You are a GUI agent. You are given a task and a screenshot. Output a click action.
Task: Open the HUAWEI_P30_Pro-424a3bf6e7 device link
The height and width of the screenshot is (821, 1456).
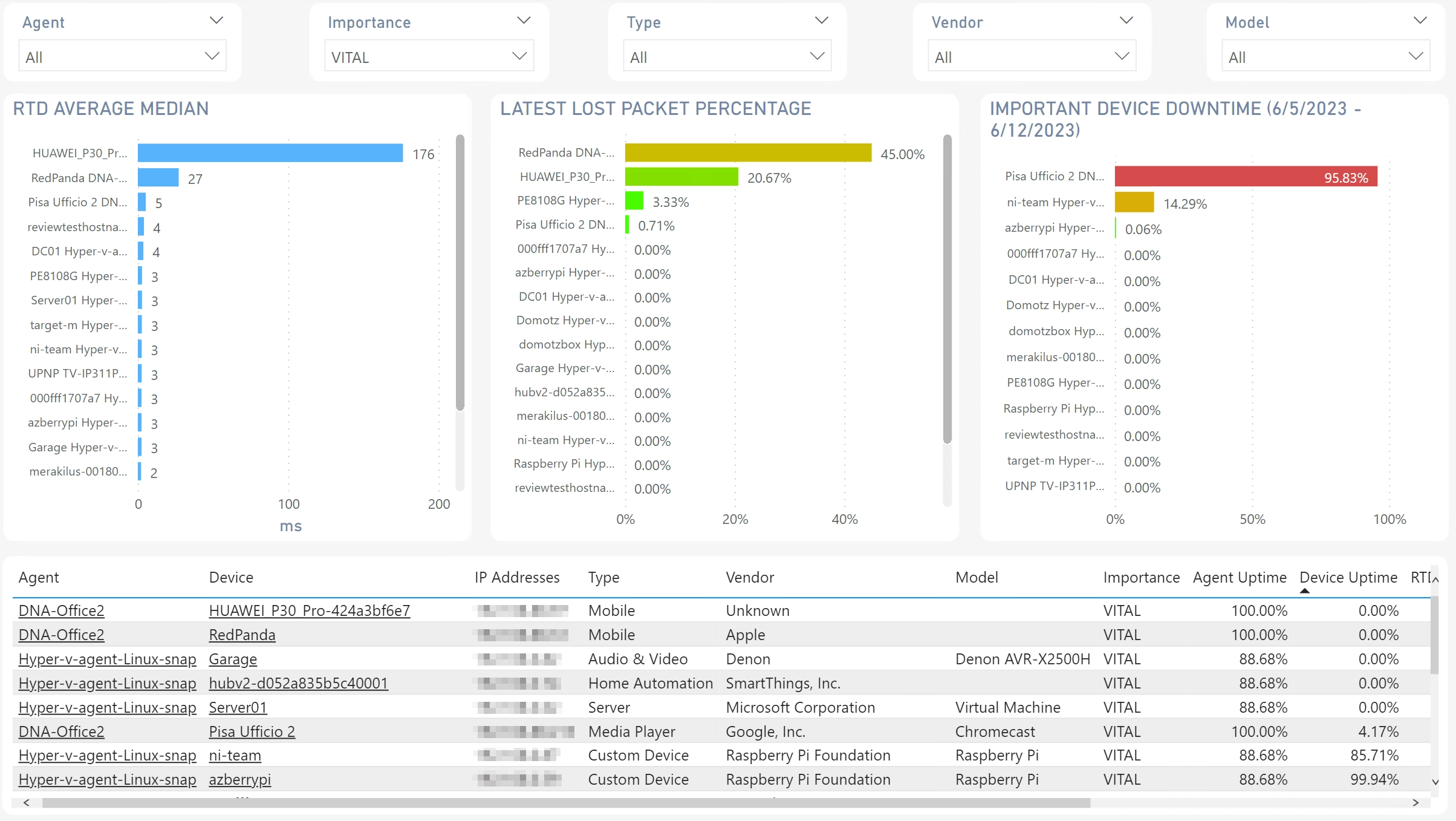(x=310, y=610)
